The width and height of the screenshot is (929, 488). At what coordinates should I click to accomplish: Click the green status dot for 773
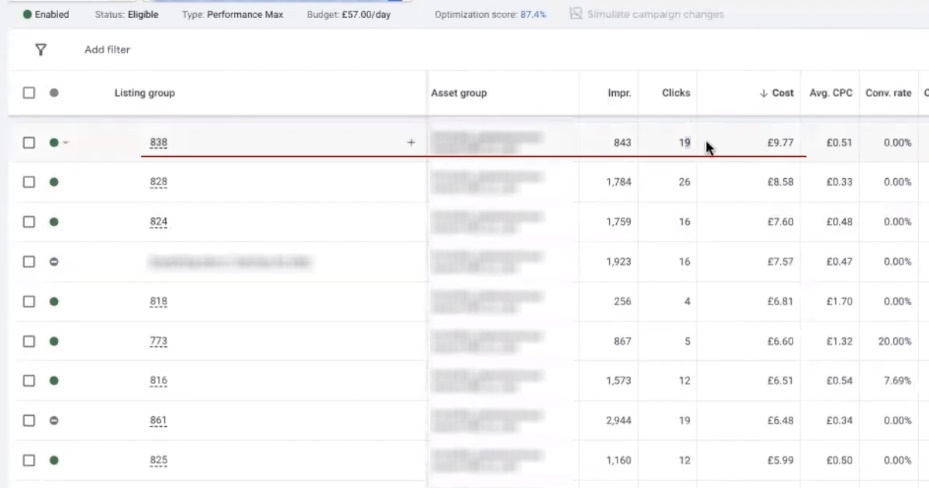[54, 341]
